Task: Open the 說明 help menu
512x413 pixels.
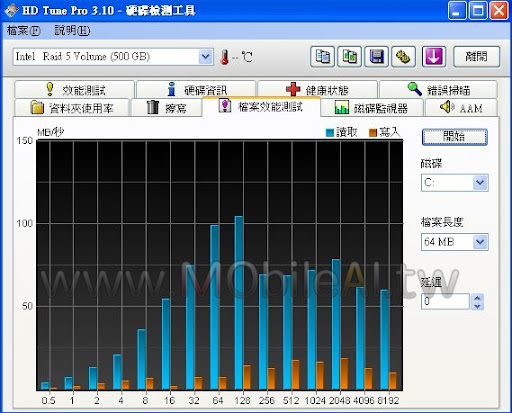Action: (x=72, y=31)
